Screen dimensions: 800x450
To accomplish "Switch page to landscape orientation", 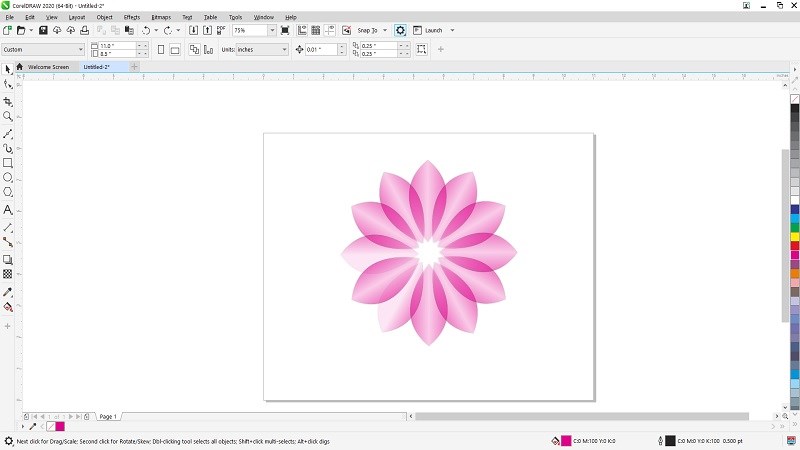I will 174,49.
